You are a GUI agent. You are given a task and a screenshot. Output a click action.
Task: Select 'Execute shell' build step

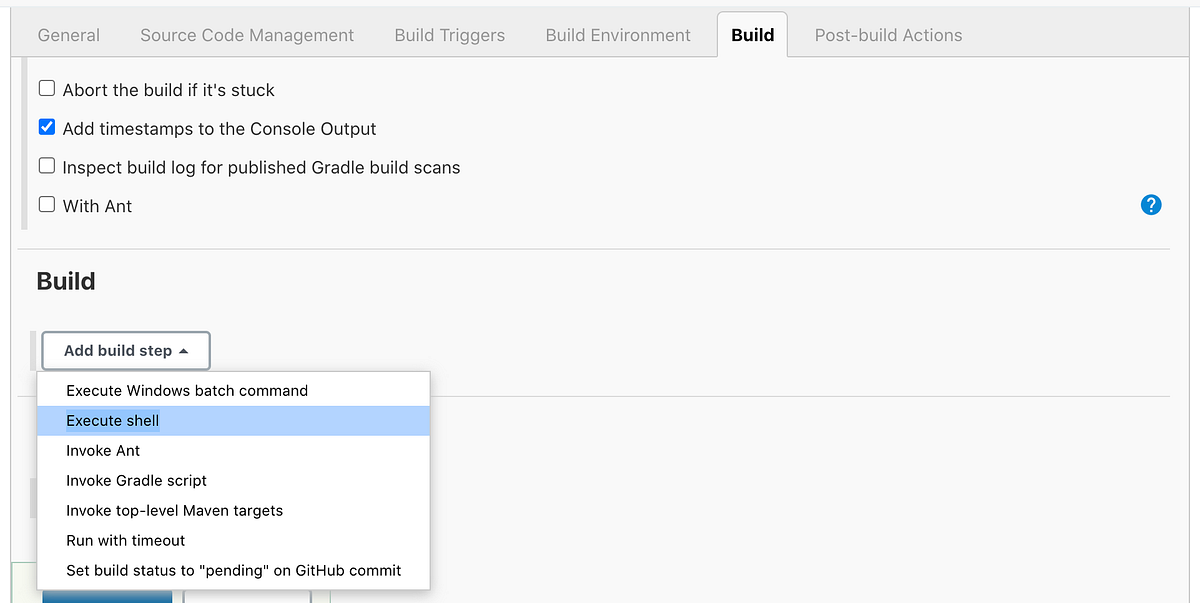(112, 420)
